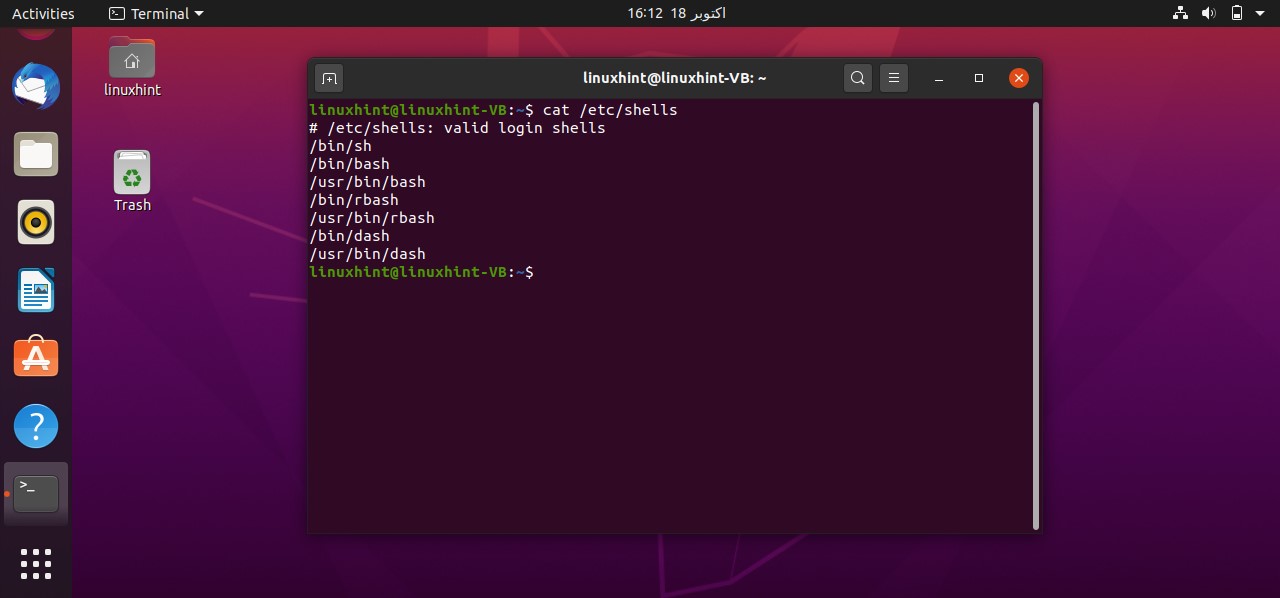Open the calendar by clicking the clock

coord(675,13)
